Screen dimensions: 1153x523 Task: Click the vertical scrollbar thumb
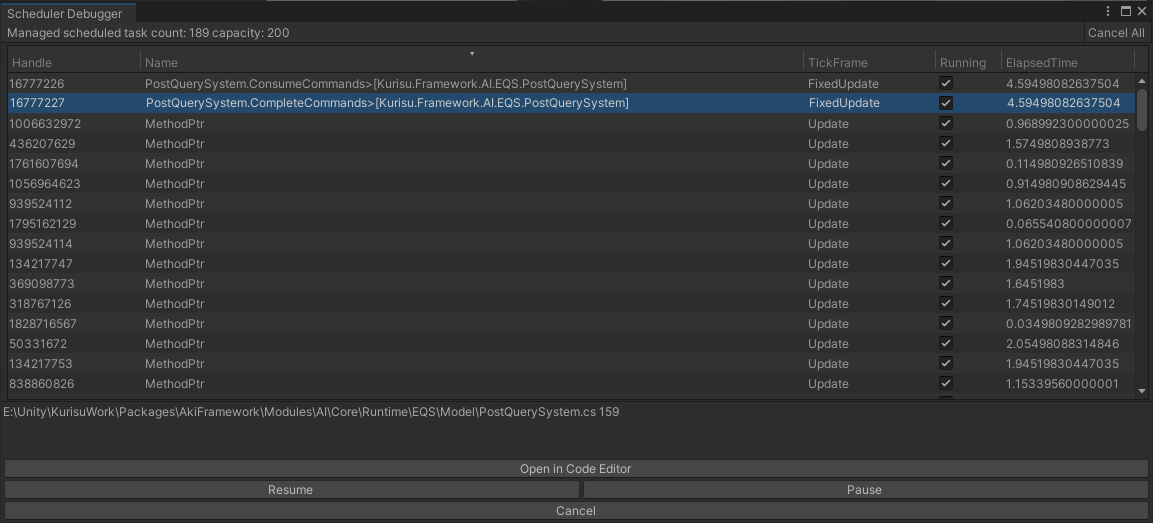[x=1142, y=110]
